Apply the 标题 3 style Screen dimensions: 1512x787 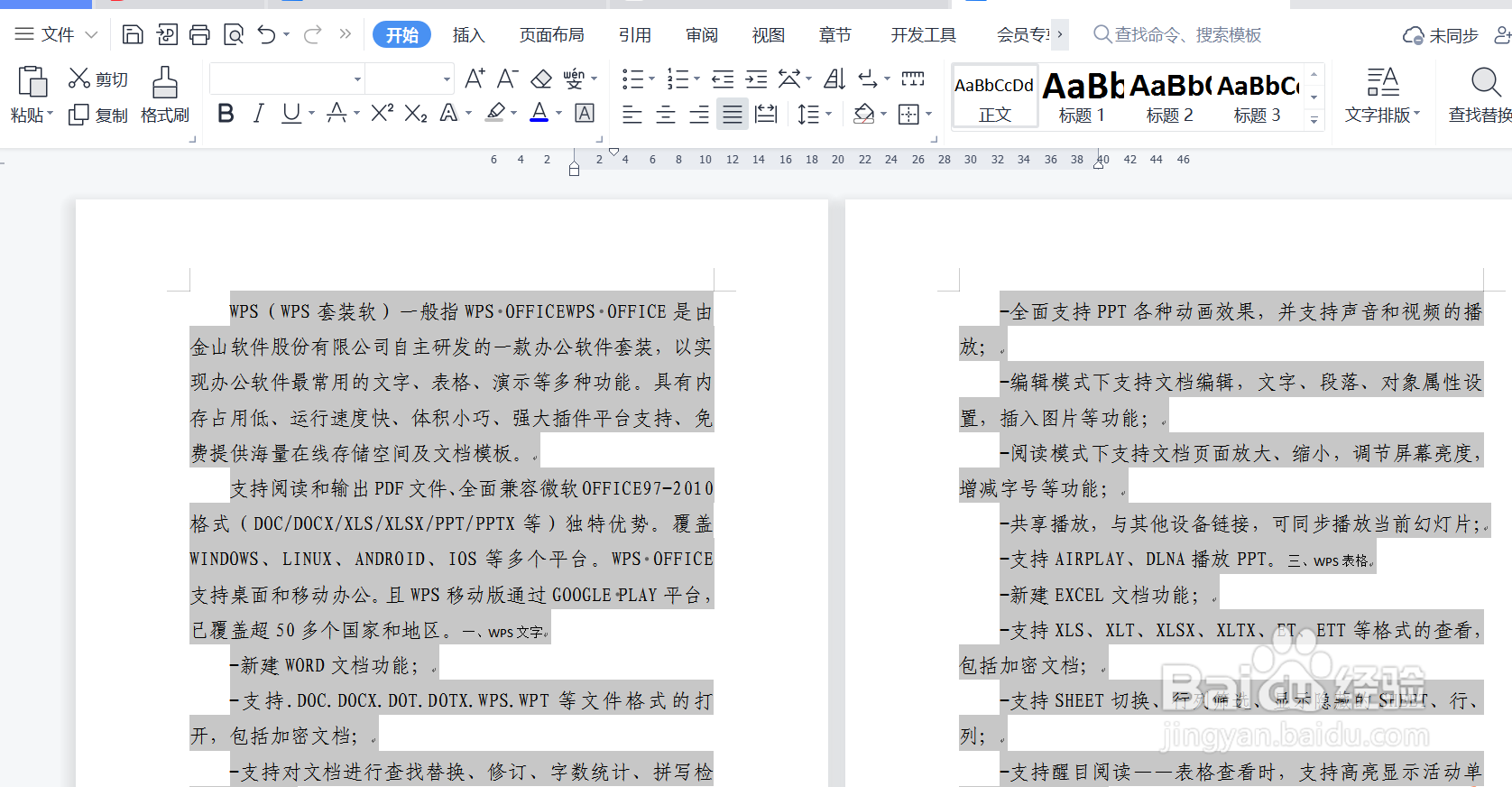1258,96
